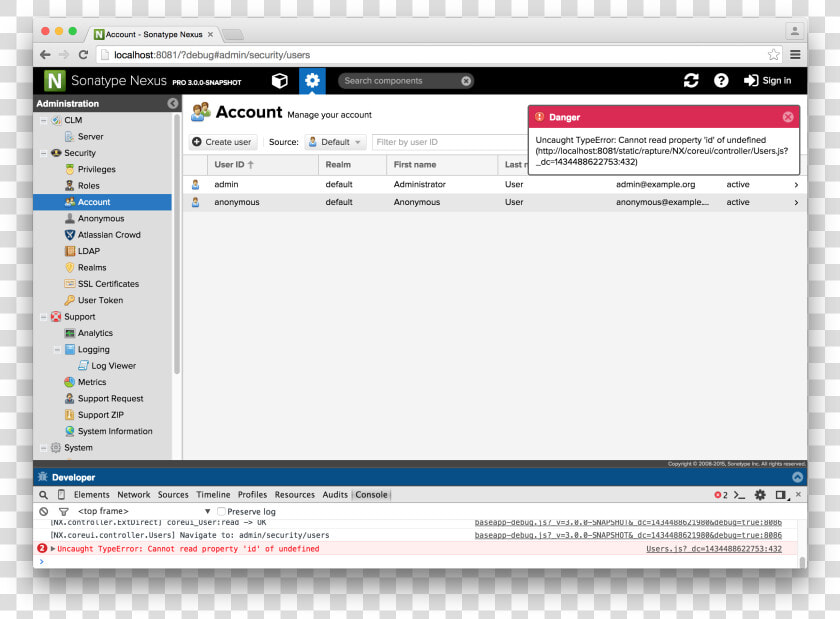Open the Realms page
The image size is (840, 619).
85,267
